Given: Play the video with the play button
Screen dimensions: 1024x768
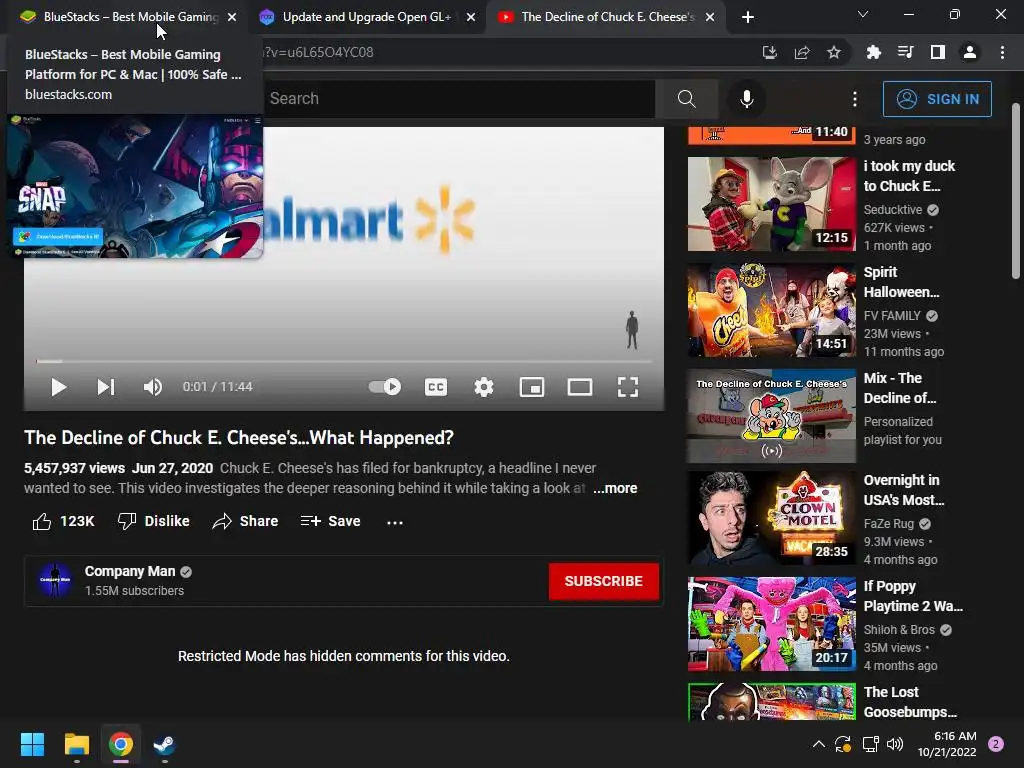Looking at the screenshot, I should point(58,387).
